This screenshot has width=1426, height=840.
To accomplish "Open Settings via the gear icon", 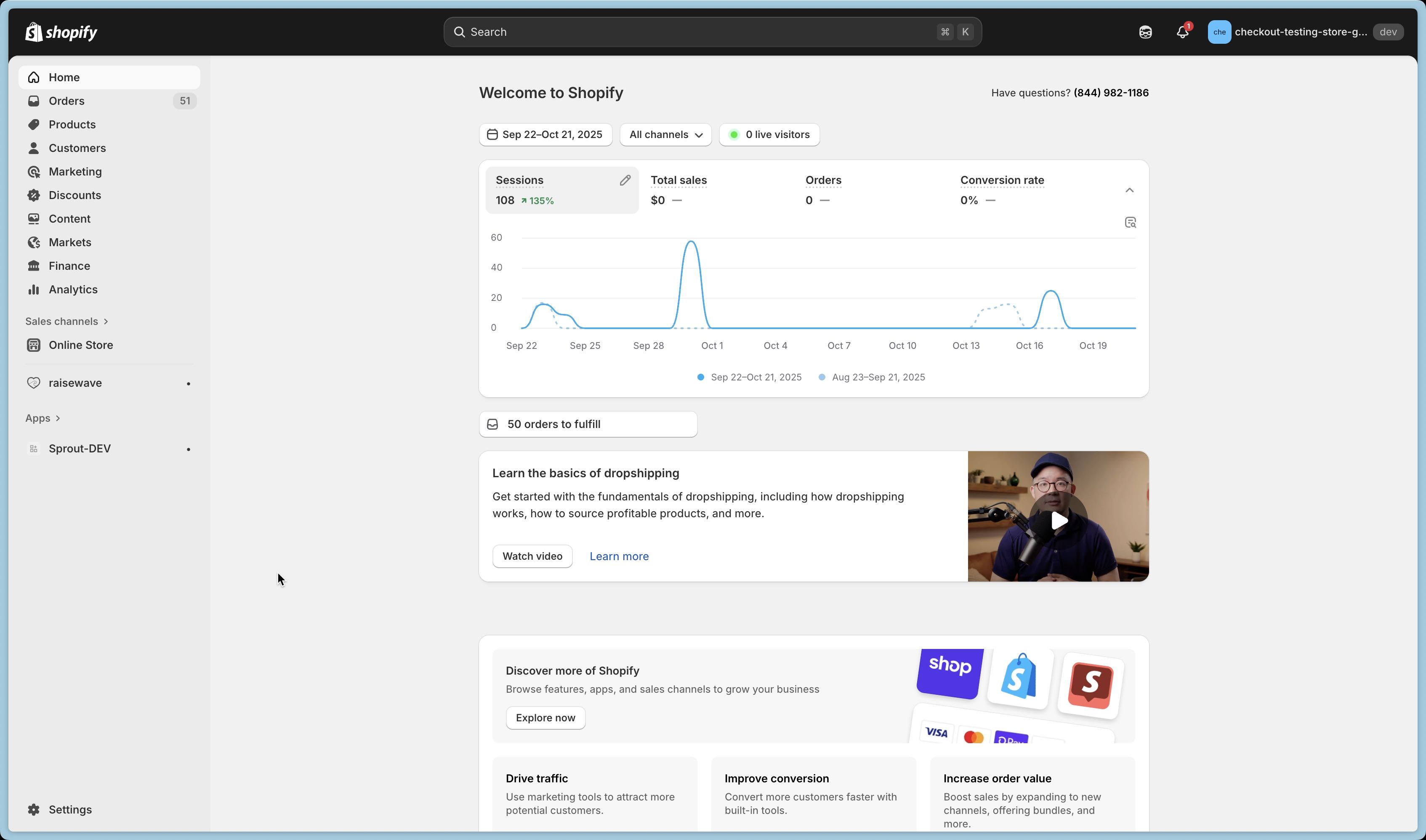I will 34,809.
